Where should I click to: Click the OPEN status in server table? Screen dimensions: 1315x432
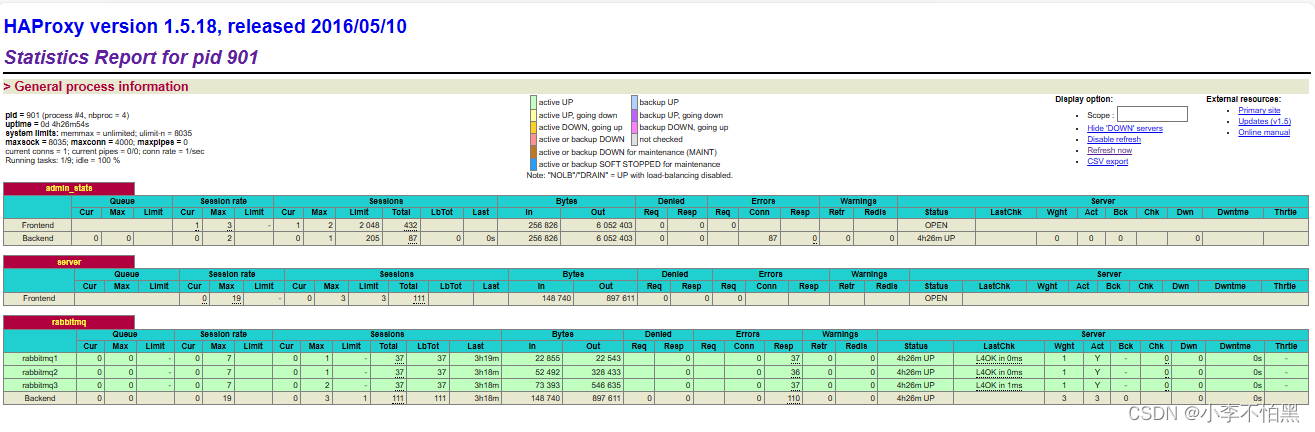point(936,298)
